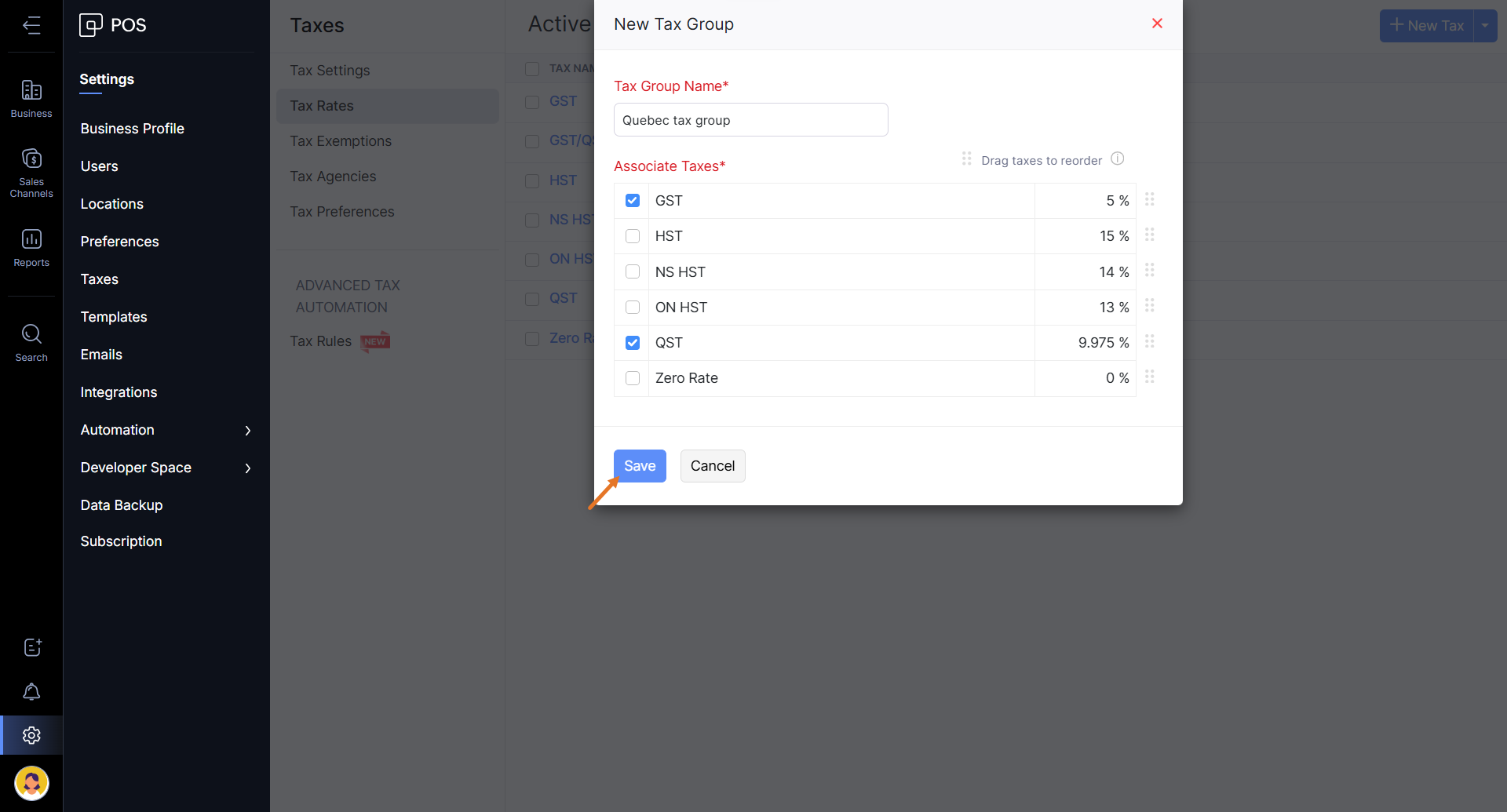Open the user profile avatar
The image size is (1507, 812).
tap(31, 783)
